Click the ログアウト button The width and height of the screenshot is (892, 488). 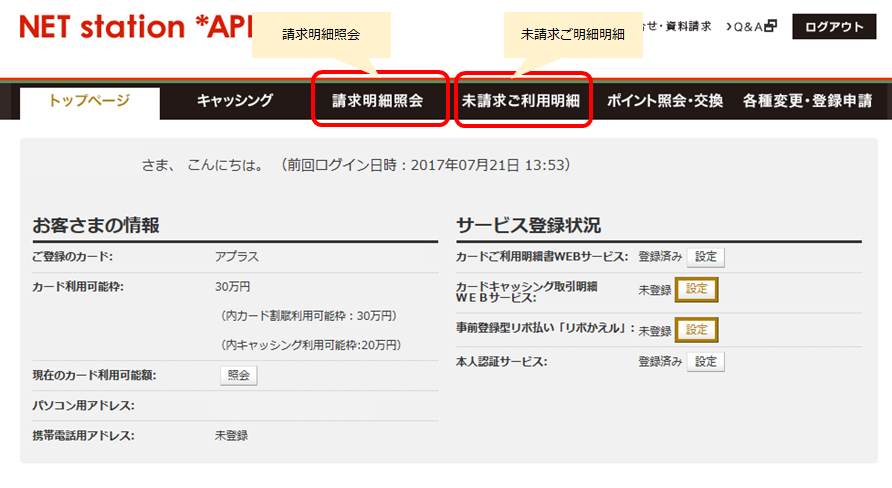(x=834, y=27)
